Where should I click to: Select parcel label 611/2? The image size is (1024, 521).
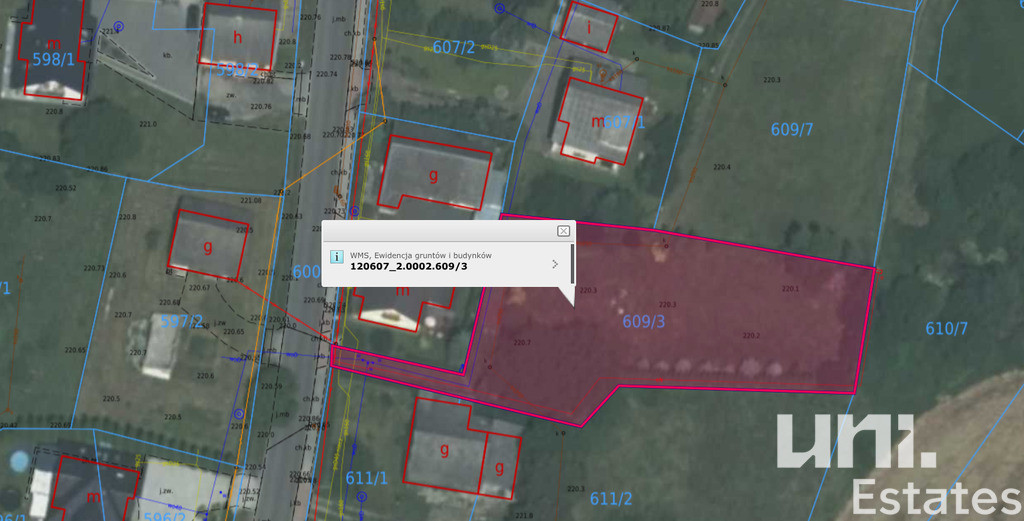(x=611, y=499)
